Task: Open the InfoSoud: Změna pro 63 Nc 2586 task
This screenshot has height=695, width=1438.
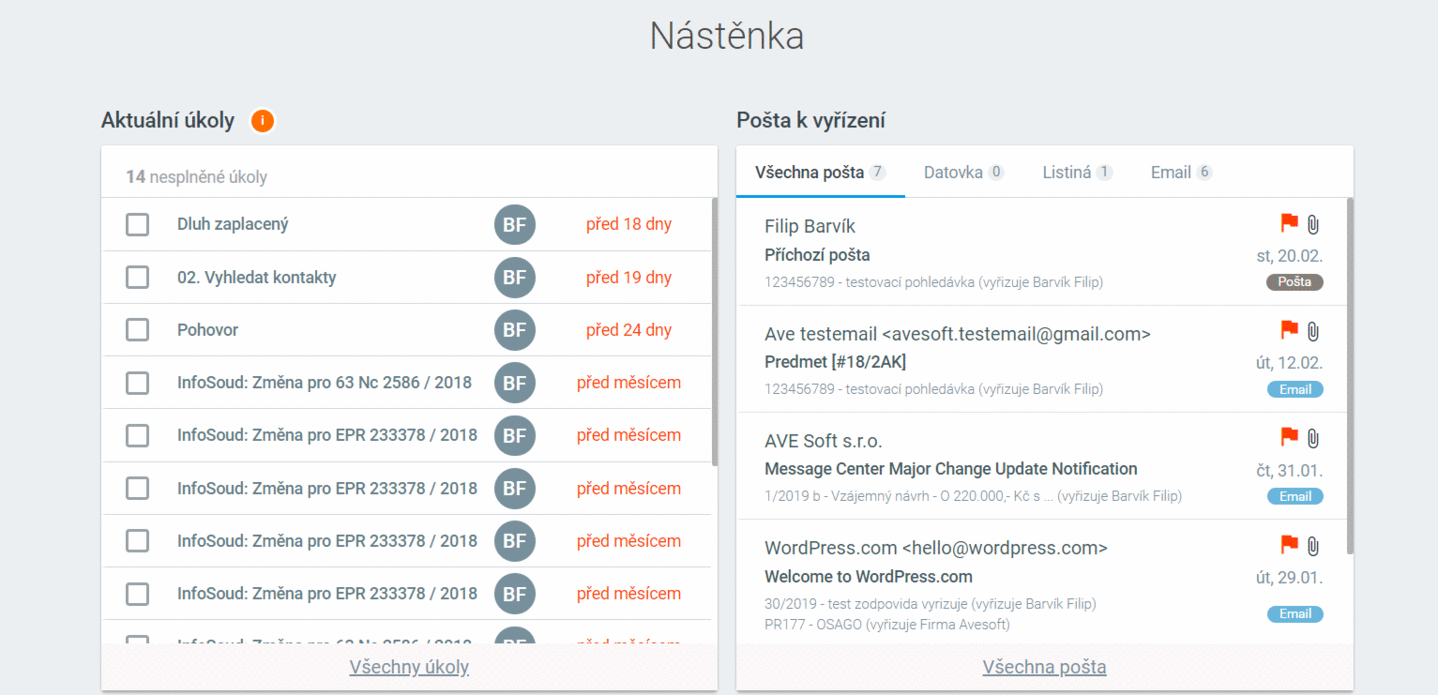Action: (x=324, y=382)
